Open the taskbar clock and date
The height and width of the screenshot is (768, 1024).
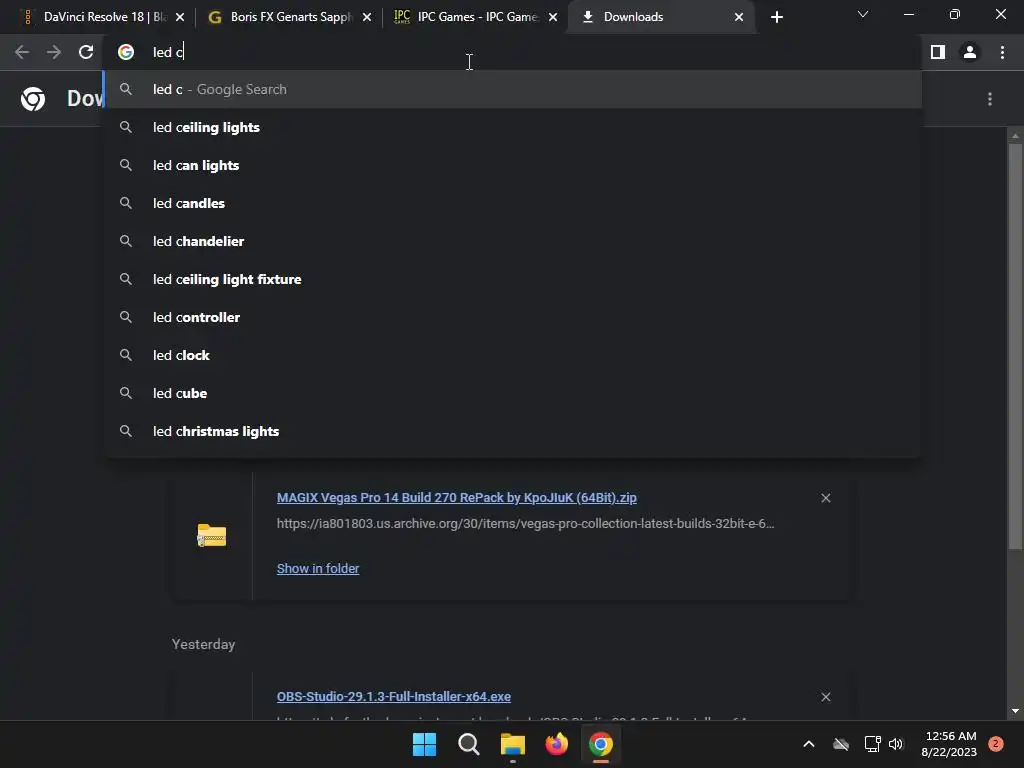click(949, 744)
